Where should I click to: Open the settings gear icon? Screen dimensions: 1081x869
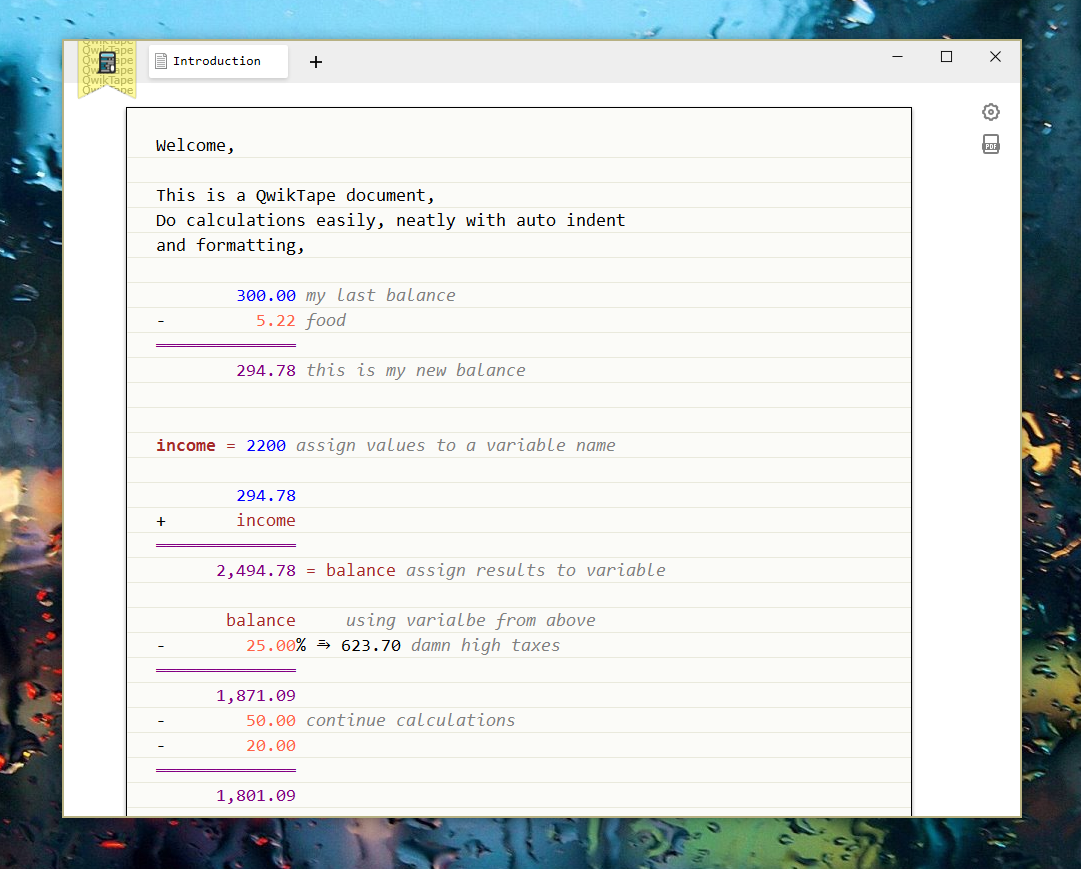click(x=991, y=112)
